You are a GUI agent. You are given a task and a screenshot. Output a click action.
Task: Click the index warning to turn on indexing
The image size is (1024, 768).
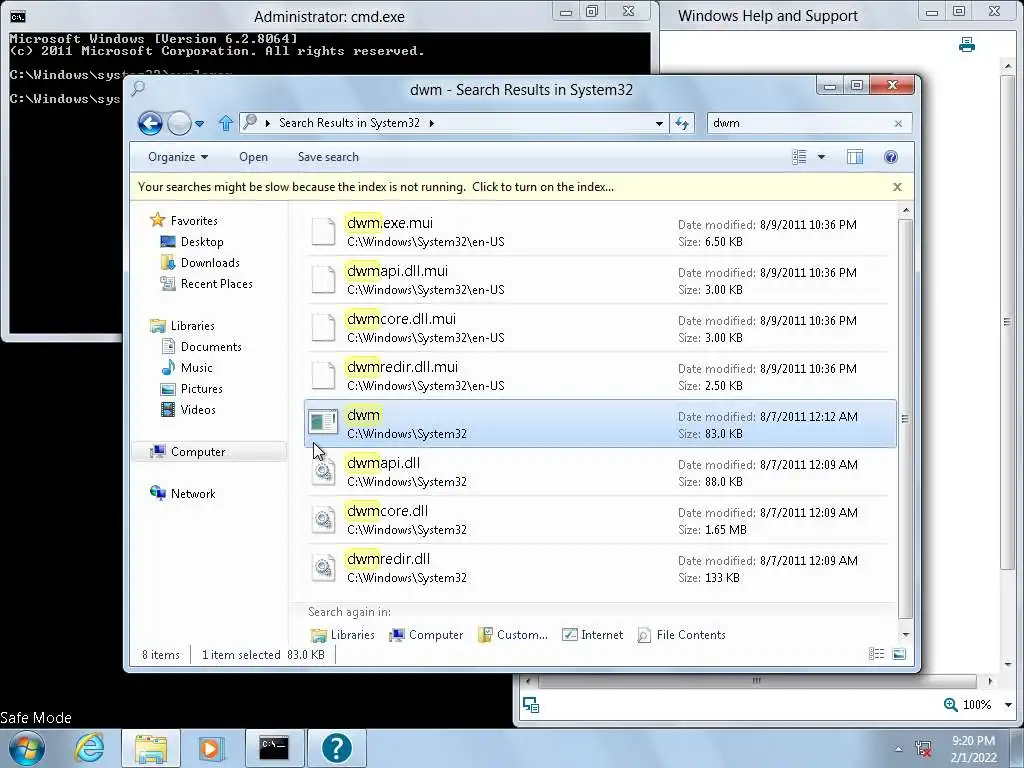(x=376, y=187)
